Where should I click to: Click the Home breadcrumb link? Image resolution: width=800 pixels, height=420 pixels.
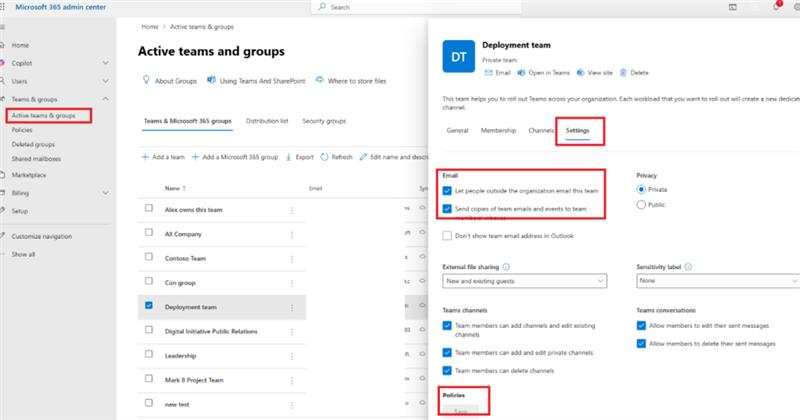150,27
